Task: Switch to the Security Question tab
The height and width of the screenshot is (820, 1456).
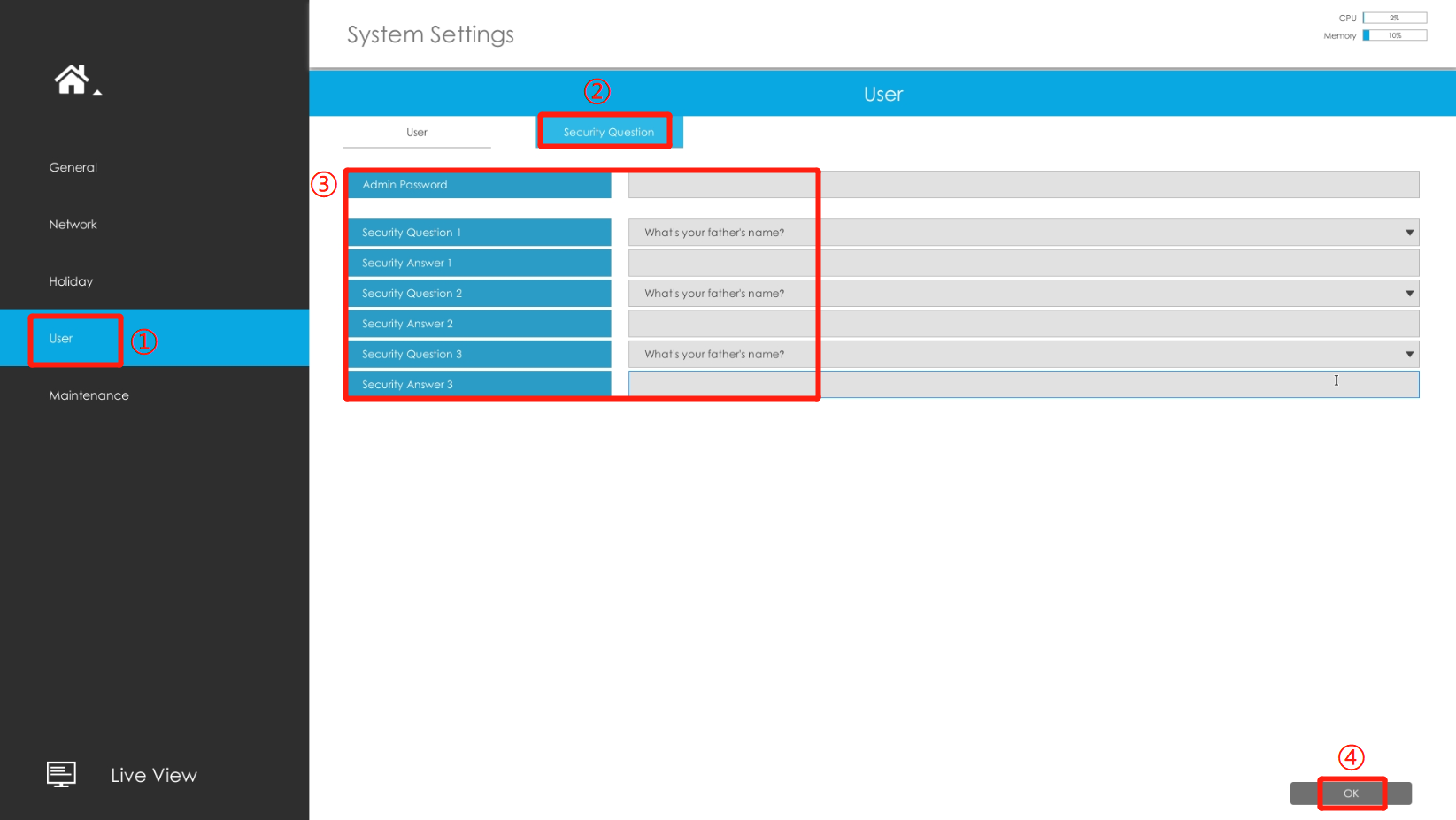Action: coord(609,132)
